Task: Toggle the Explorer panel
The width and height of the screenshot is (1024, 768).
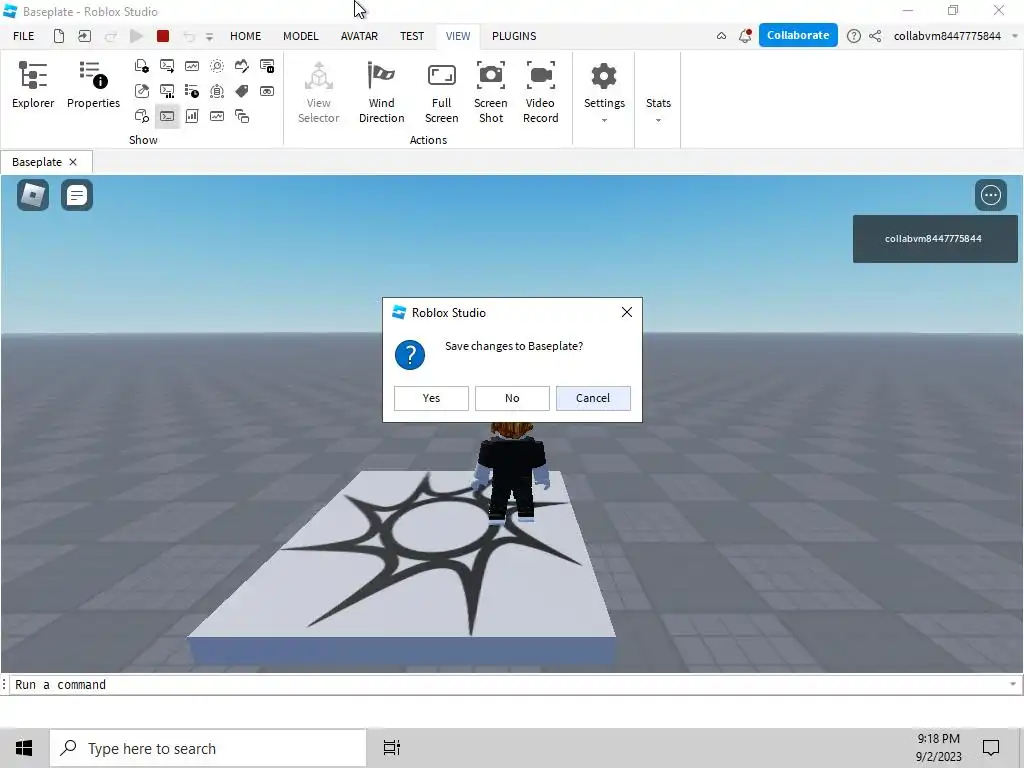Action: pyautogui.click(x=33, y=85)
